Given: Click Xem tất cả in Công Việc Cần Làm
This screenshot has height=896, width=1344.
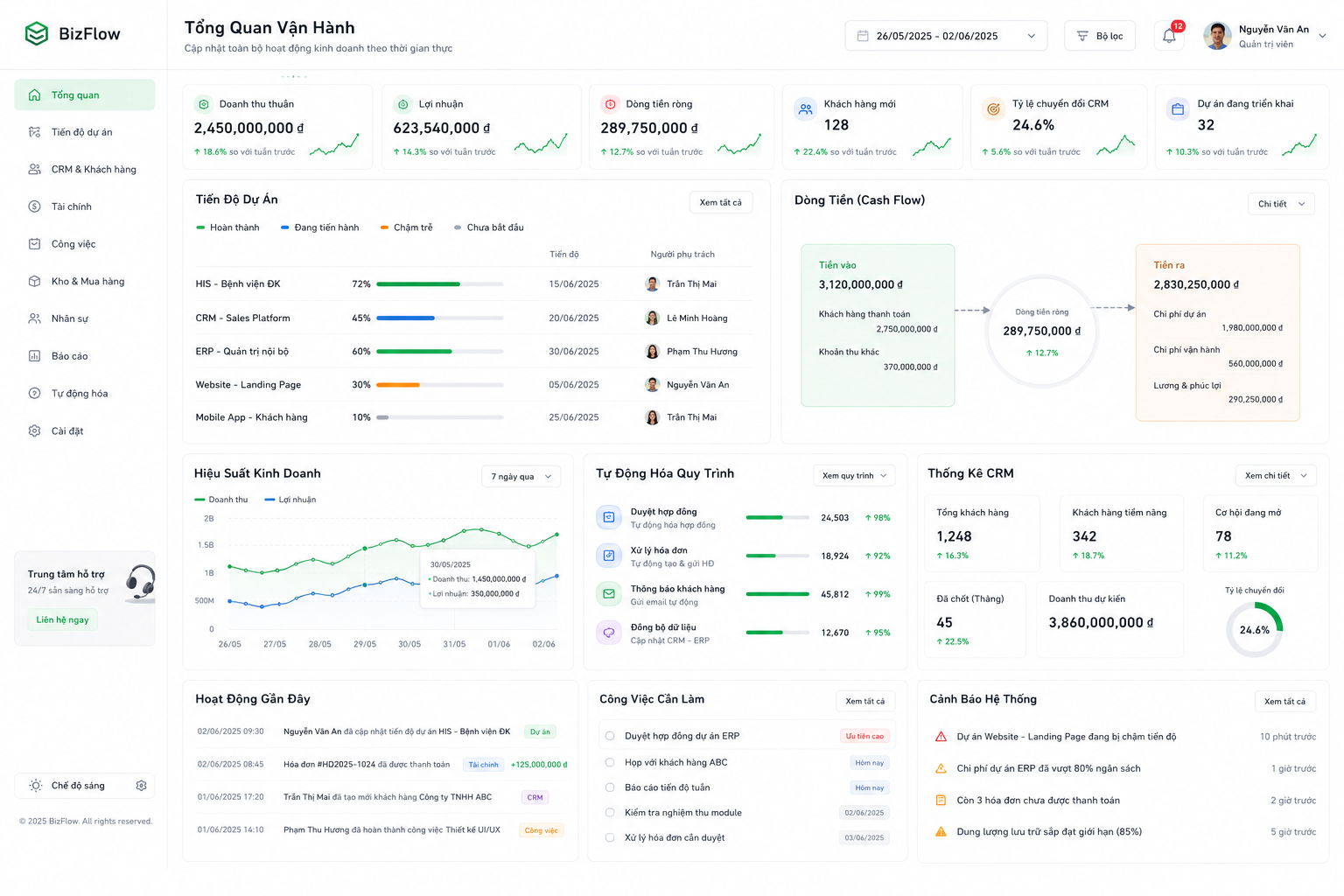Looking at the screenshot, I should pos(865,701).
